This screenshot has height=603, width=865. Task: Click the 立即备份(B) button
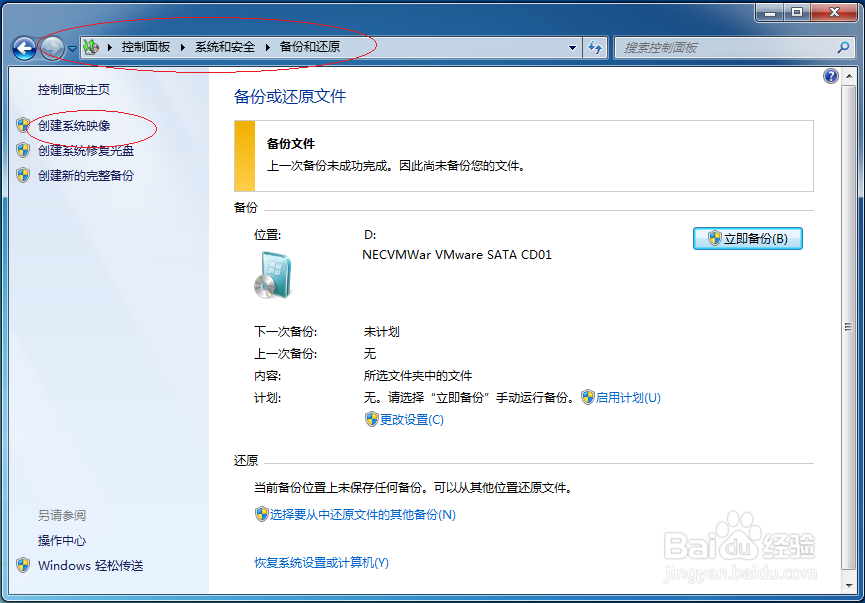748,238
